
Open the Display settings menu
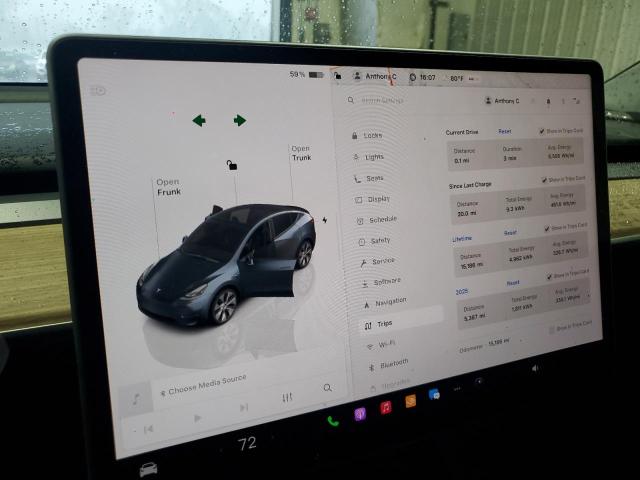point(378,199)
